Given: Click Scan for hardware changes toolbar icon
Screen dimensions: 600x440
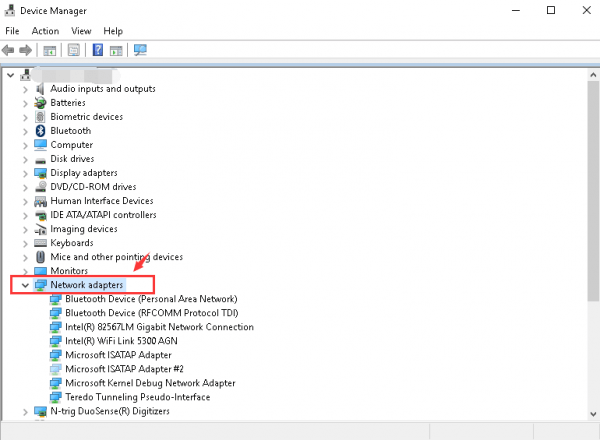Looking at the screenshot, I should (140, 50).
